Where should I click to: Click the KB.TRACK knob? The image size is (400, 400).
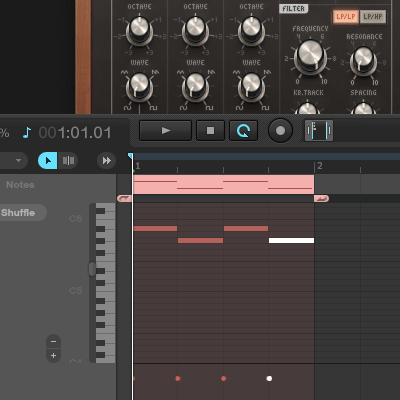[x=307, y=108]
